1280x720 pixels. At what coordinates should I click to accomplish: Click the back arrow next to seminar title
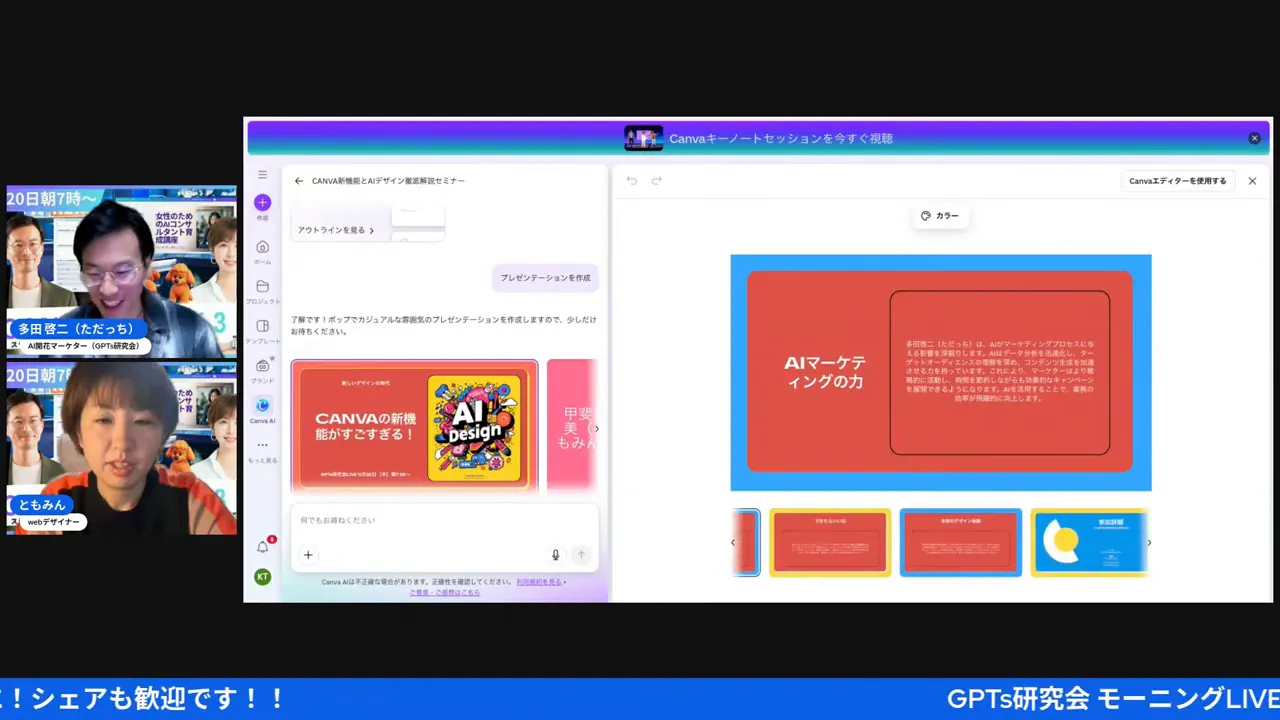click(299, 180)
